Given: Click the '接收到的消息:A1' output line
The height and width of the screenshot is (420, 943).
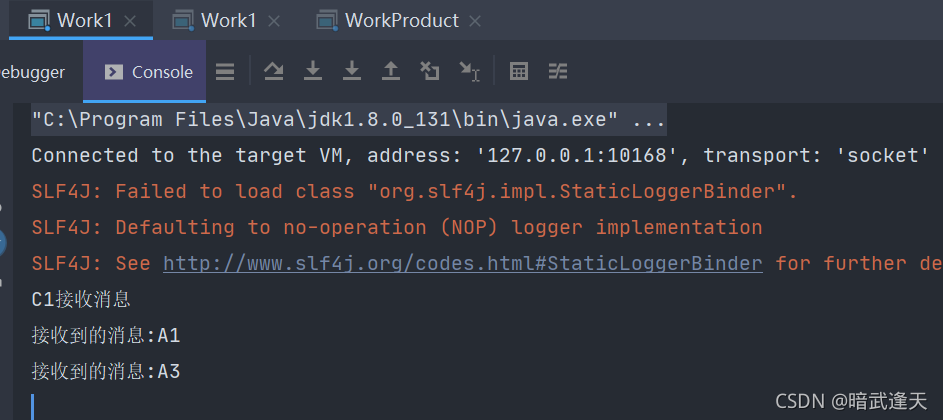Looking at the screenshot, I should (x=106, y=336).
